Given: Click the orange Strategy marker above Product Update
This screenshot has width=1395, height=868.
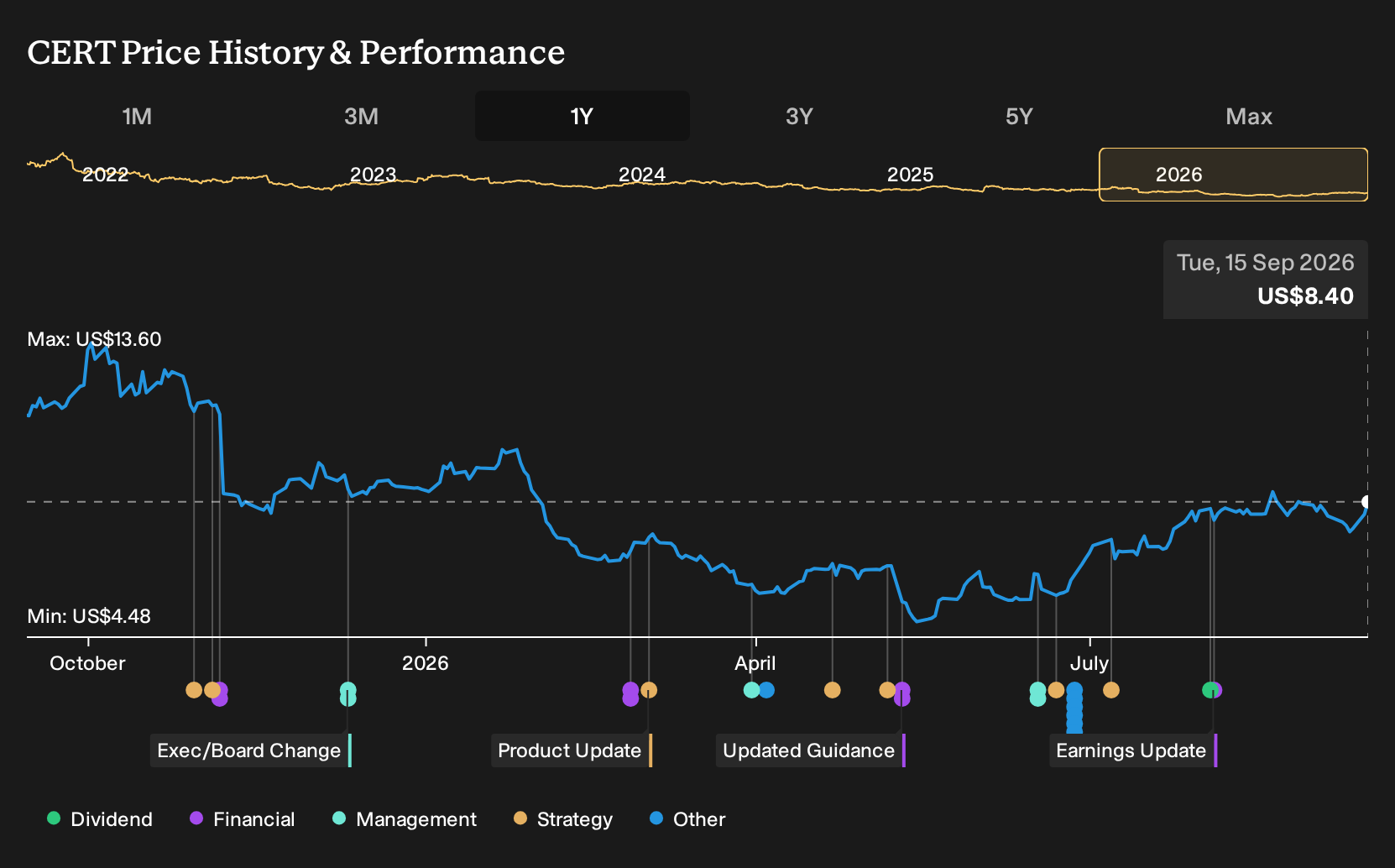Looking at the screenshot, I should pos(649,690).
